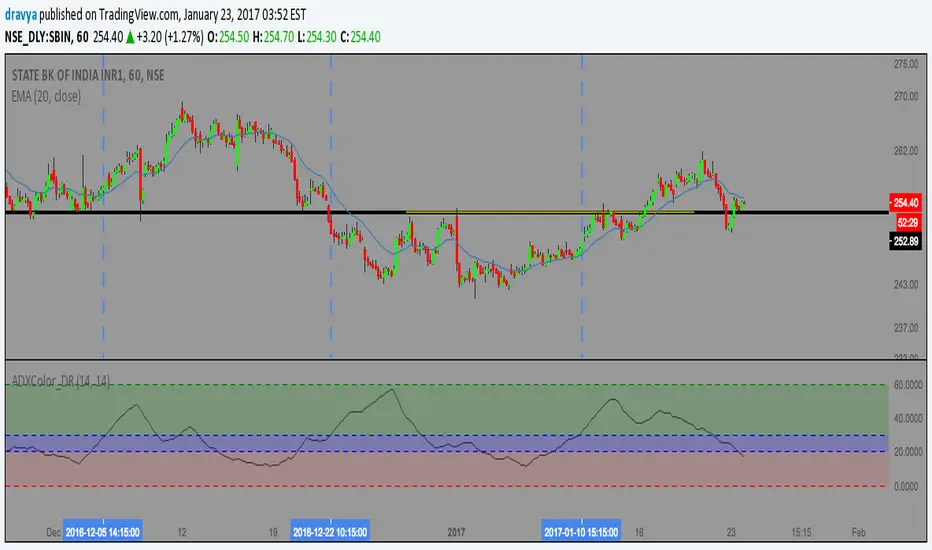Screen dimensions: 932x550
Task: Click the 243.00 price axis value
Action: point(906,285)
